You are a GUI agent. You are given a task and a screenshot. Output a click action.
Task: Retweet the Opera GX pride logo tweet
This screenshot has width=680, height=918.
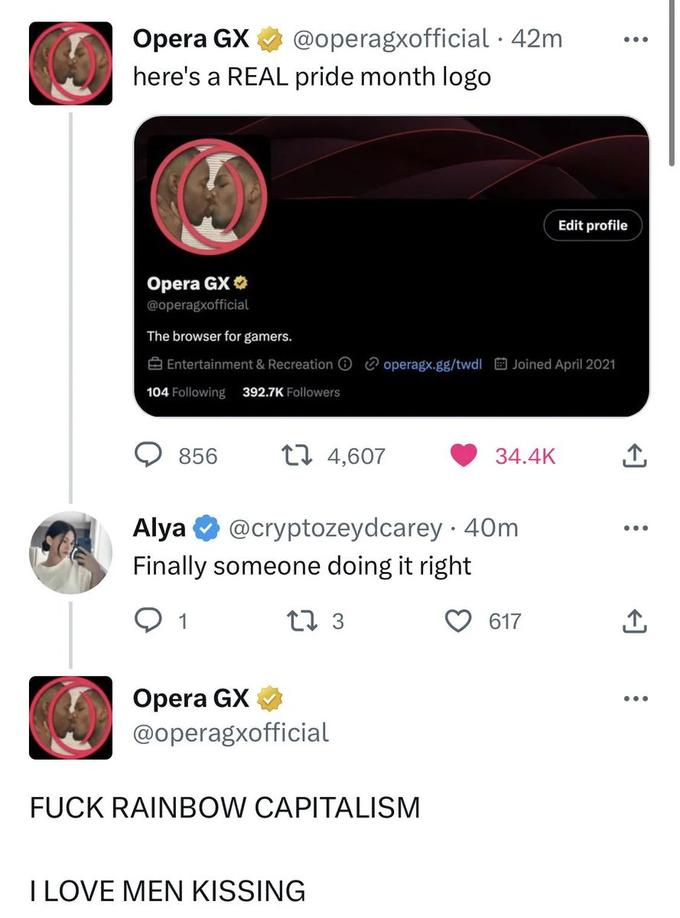286,456
